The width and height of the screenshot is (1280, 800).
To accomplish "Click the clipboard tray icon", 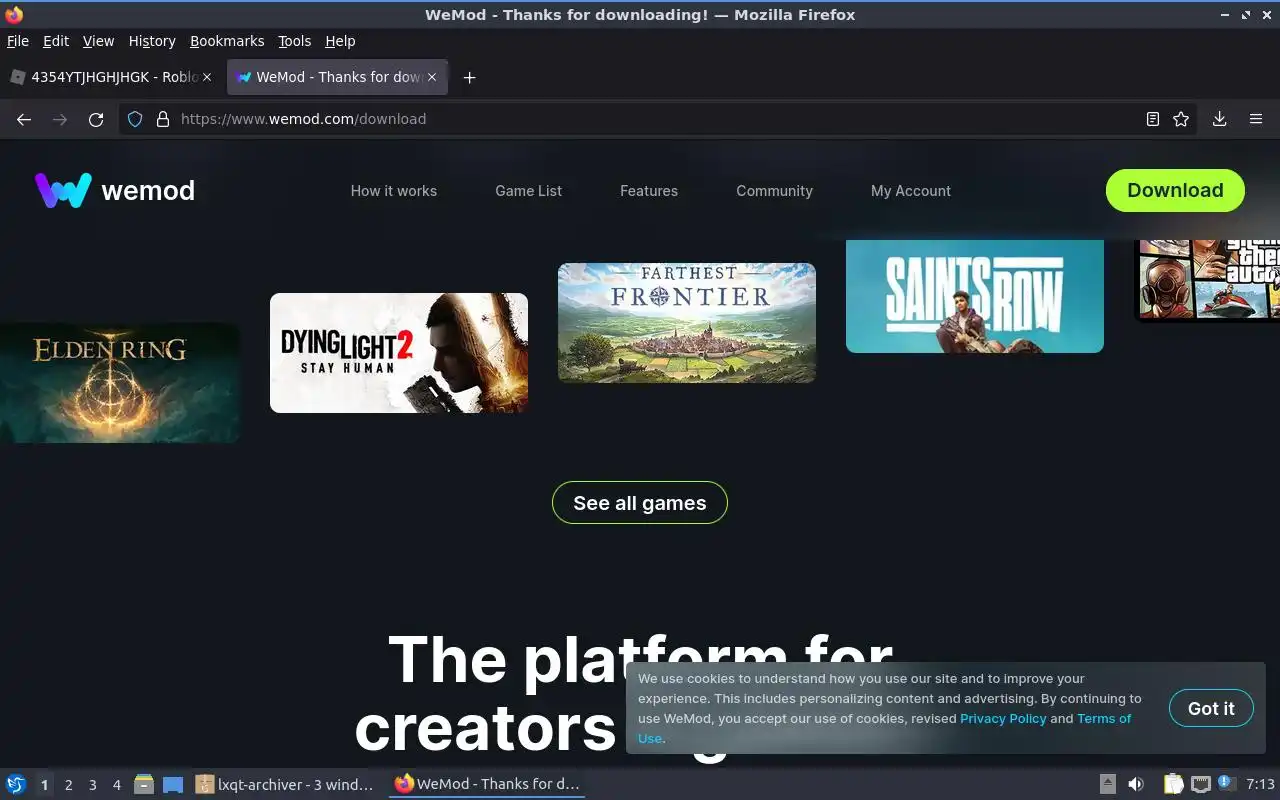I will click(x=1173, y=784).
